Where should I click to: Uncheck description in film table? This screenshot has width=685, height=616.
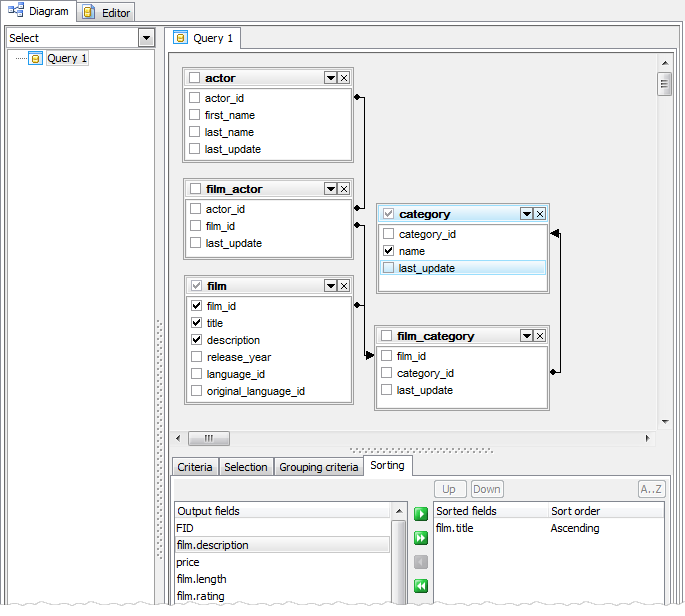click(x=197, y=340)
